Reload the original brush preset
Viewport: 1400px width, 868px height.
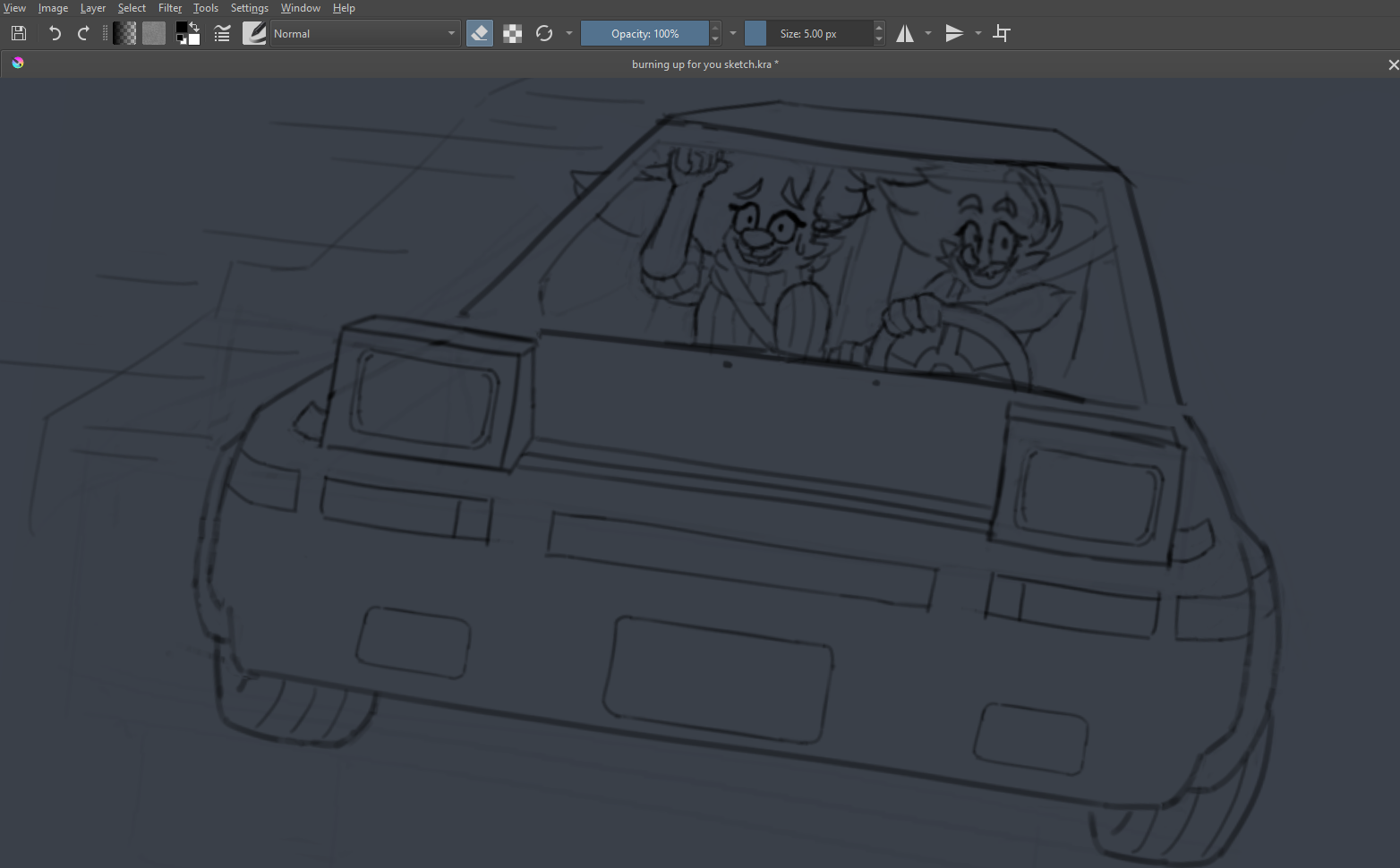[543, 34]
